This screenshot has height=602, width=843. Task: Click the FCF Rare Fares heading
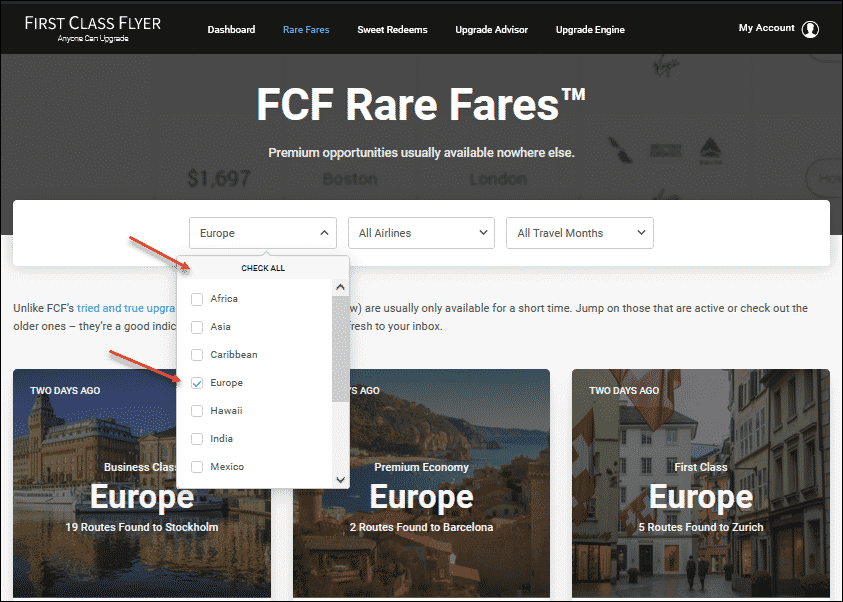[421, 104]
